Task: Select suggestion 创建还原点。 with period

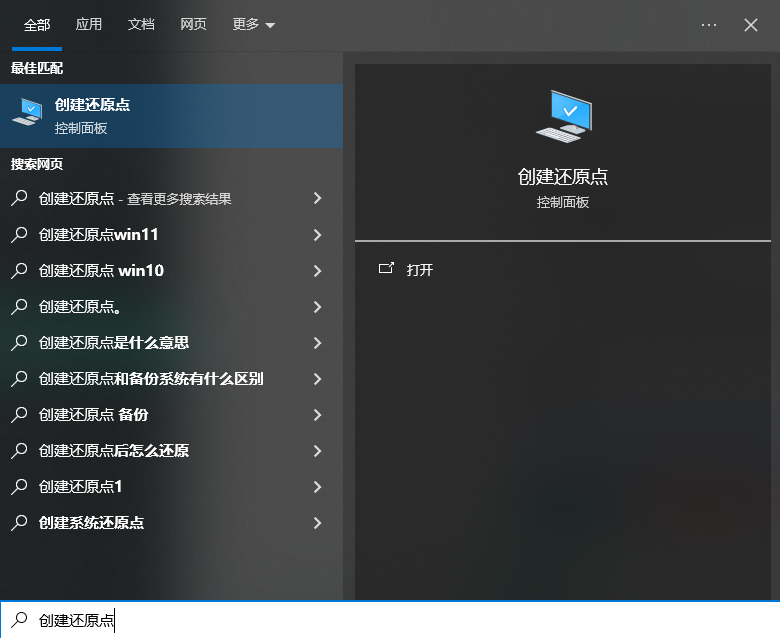Action: [x=171, y=307]
